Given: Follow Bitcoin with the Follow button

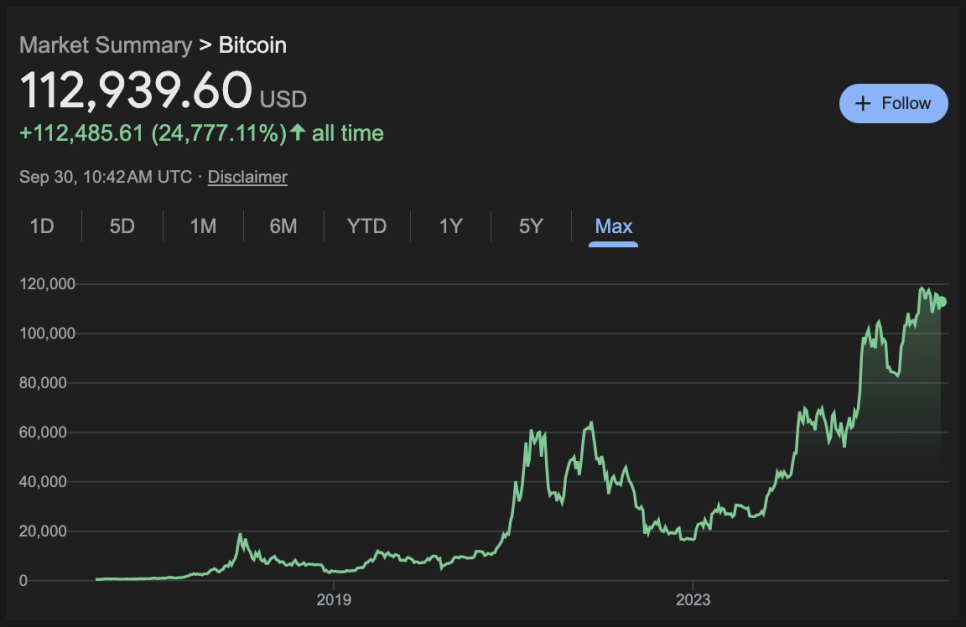Looking at the screenshot, I should pyautogui.click(x=893, y=103).
